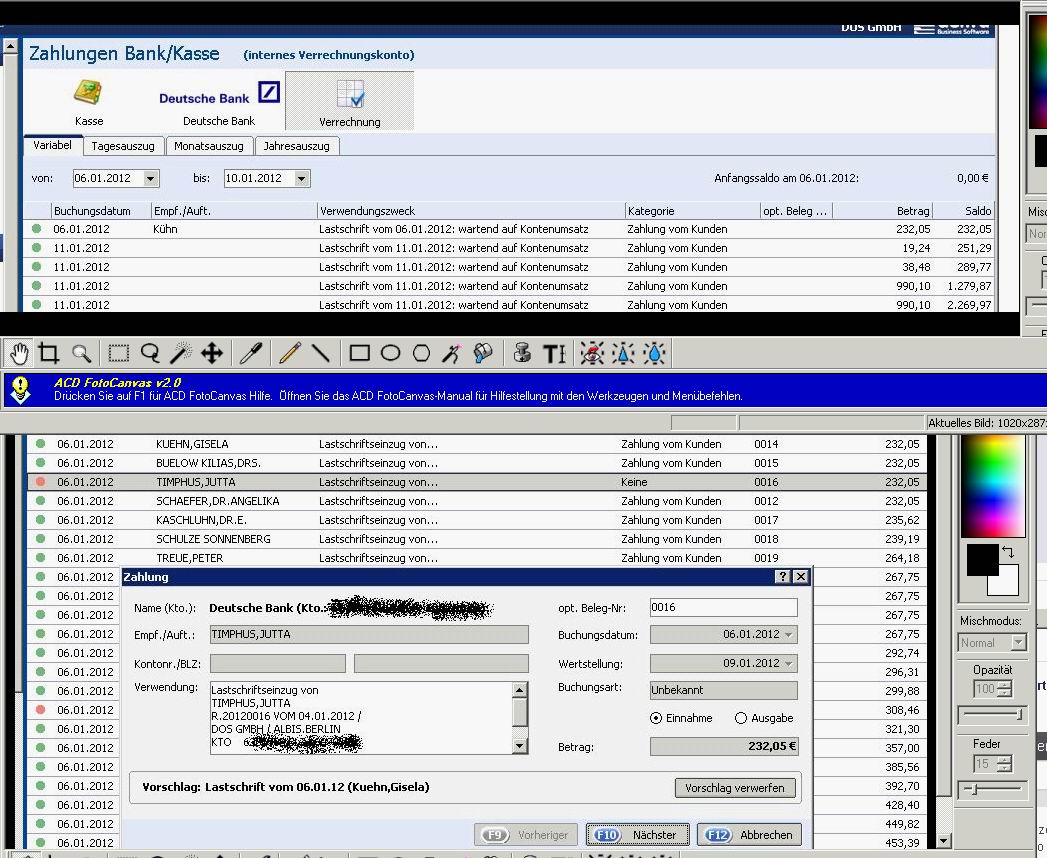This screenshot has width=1047, height=858.
Task: Select the Text tool
Action: click(554, 353)
